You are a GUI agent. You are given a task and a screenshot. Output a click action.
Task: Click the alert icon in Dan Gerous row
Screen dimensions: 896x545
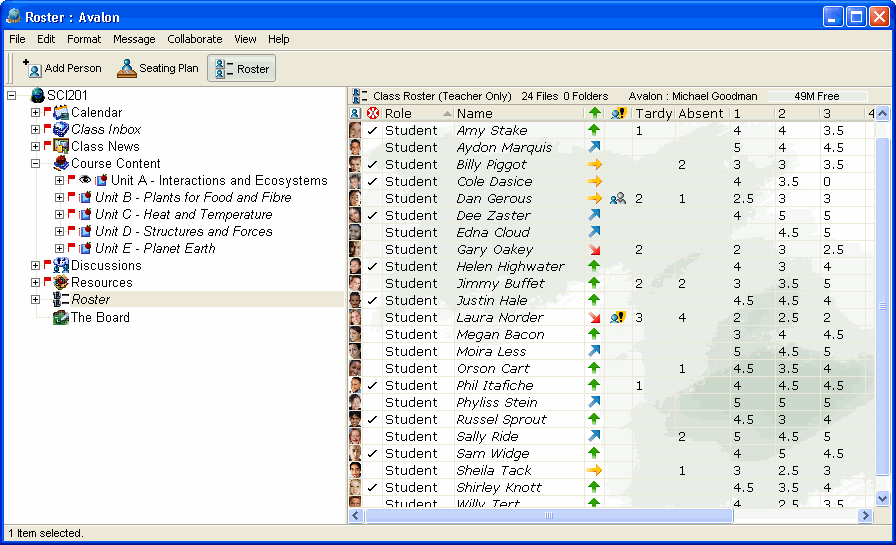point(618,199)
